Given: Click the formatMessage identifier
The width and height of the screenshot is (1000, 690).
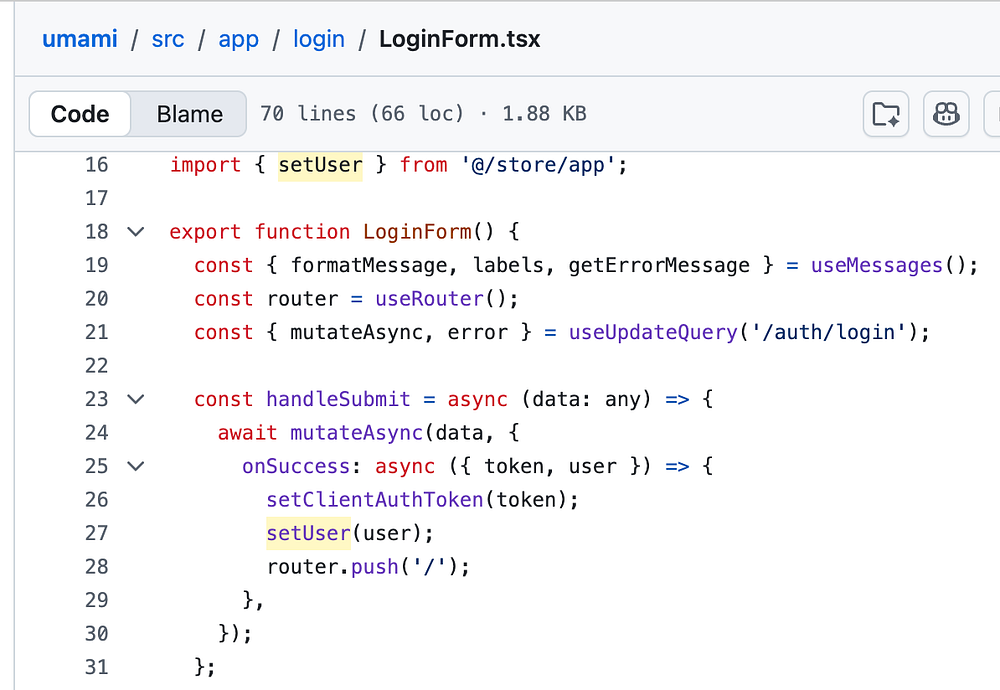Looking at the screenshot, I should coord(369,265).
